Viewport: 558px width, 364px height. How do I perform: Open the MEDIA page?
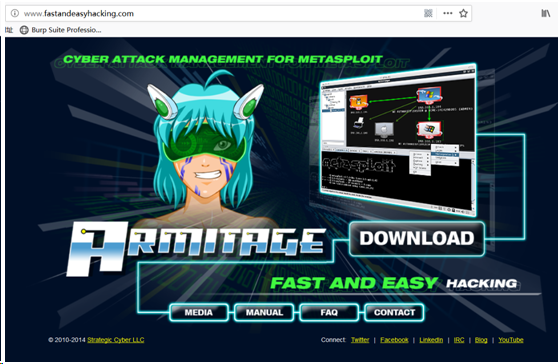coord(199,312)
